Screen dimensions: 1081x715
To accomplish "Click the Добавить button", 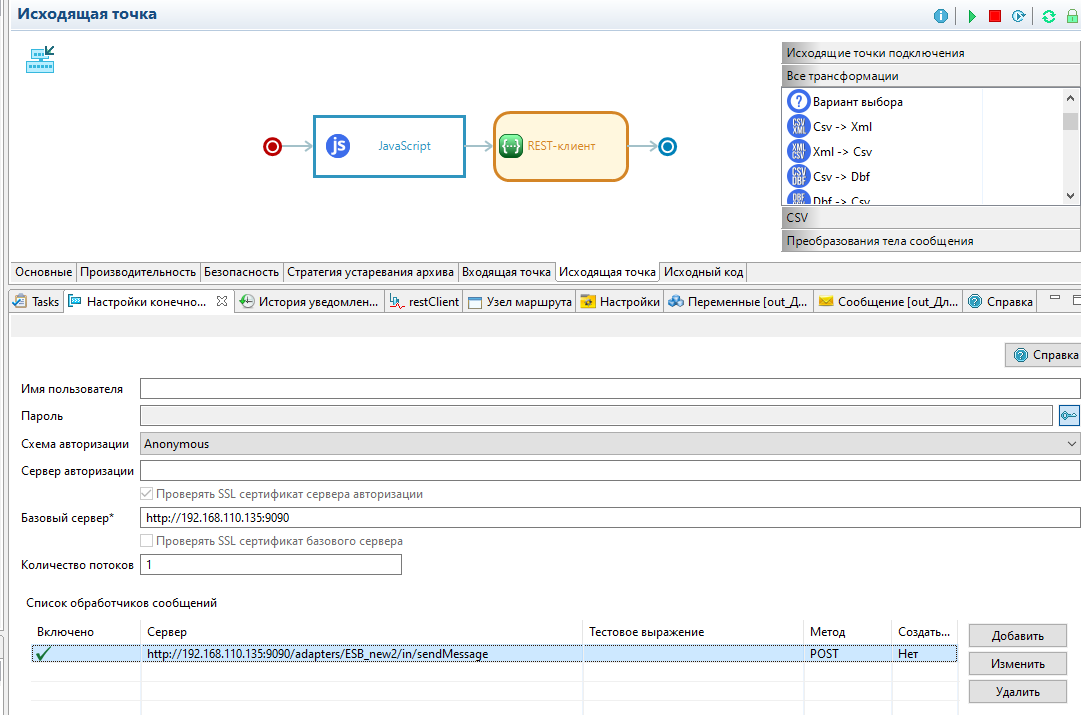I will pyautogui.click(x=1017, y=636).
